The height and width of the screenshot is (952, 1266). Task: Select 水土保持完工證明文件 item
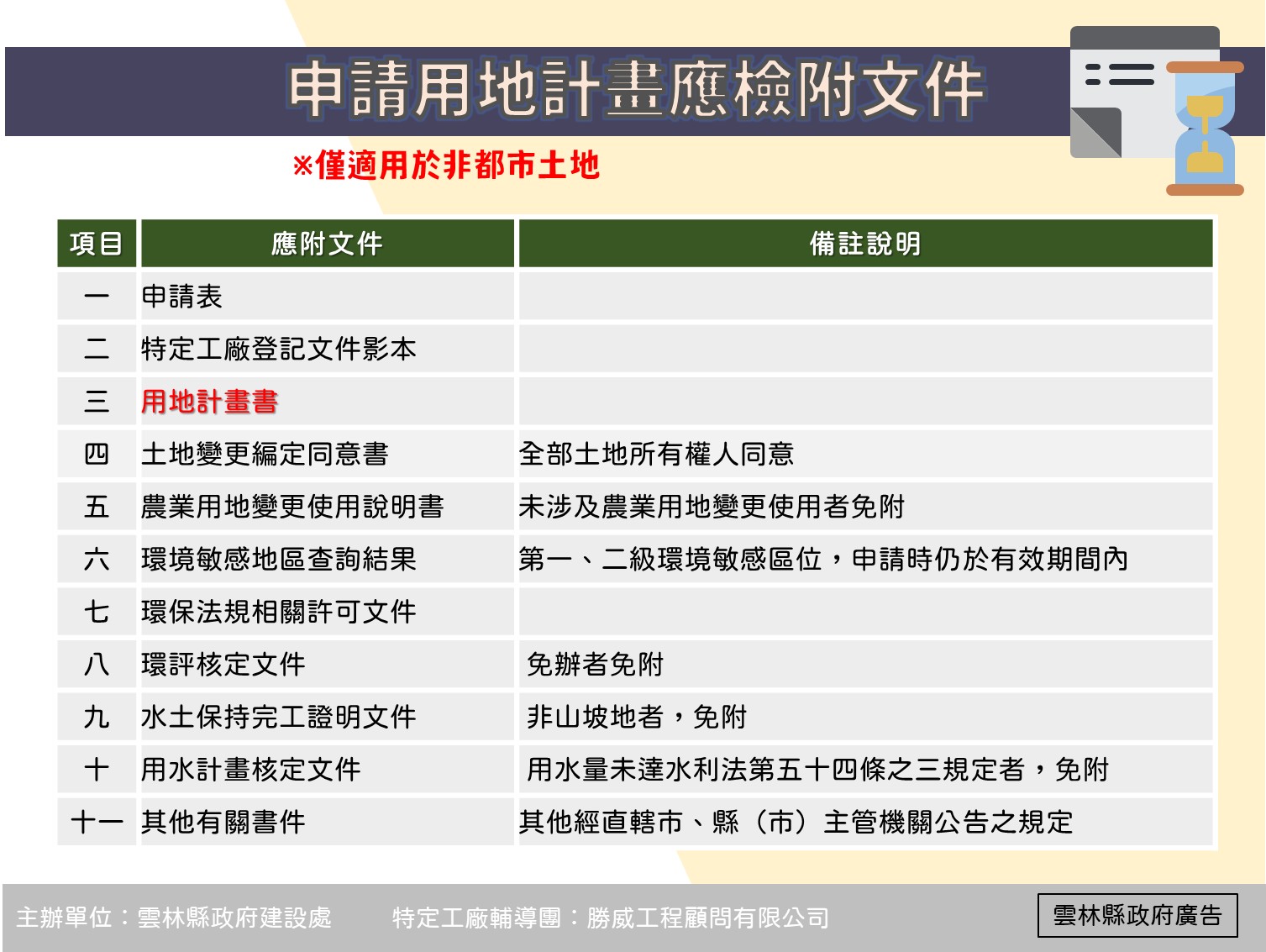(279, 717)
